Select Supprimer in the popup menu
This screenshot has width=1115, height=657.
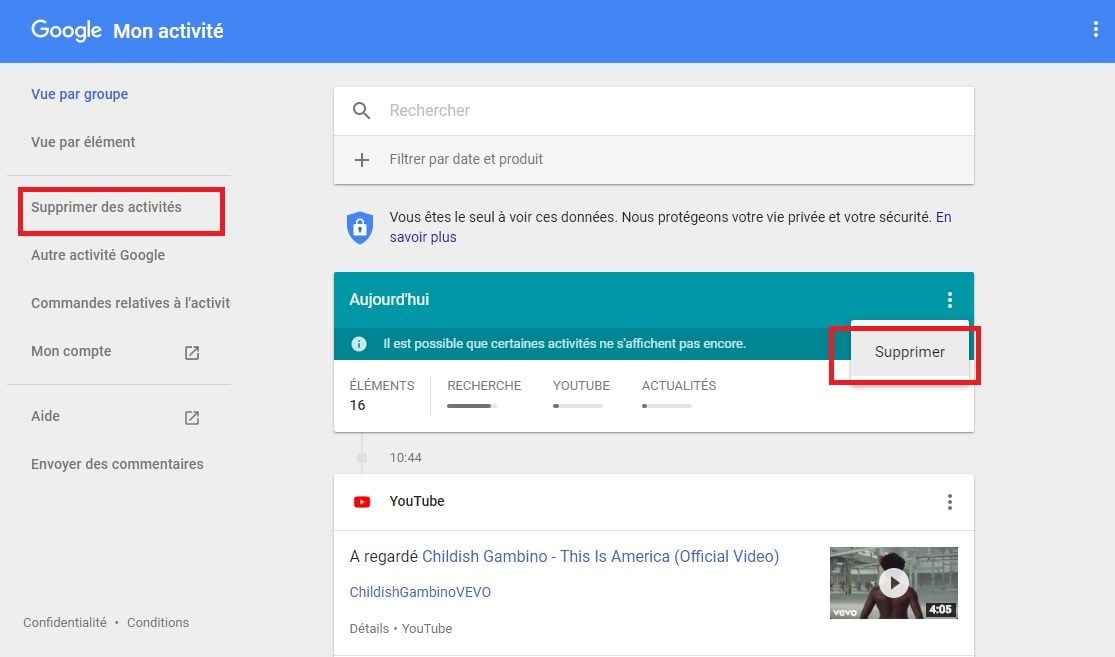tap(909, 352)
